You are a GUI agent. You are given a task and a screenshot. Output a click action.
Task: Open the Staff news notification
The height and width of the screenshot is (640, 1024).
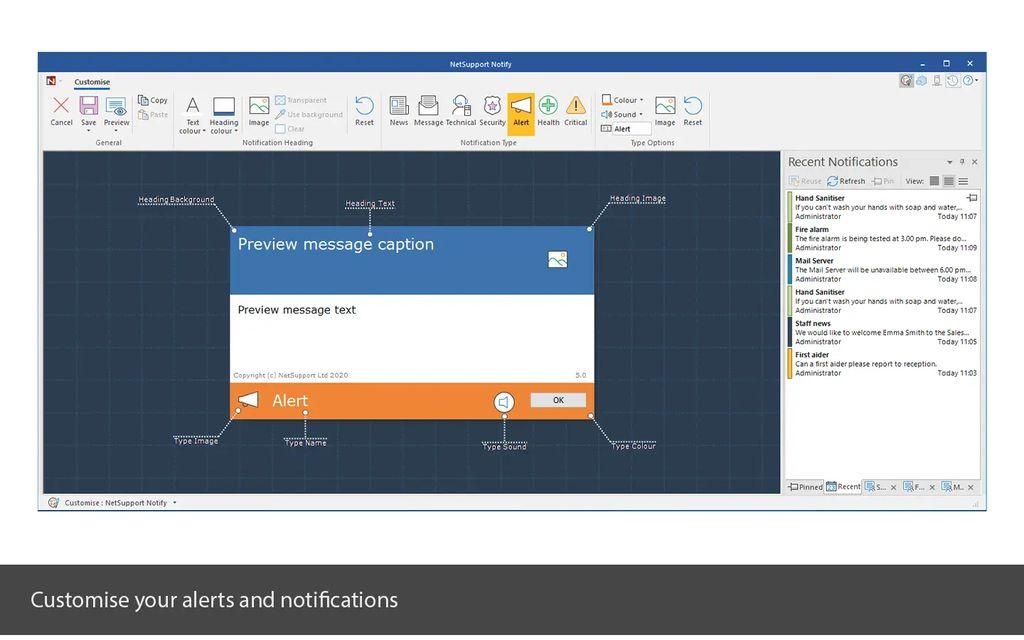(x=884, y=332)
